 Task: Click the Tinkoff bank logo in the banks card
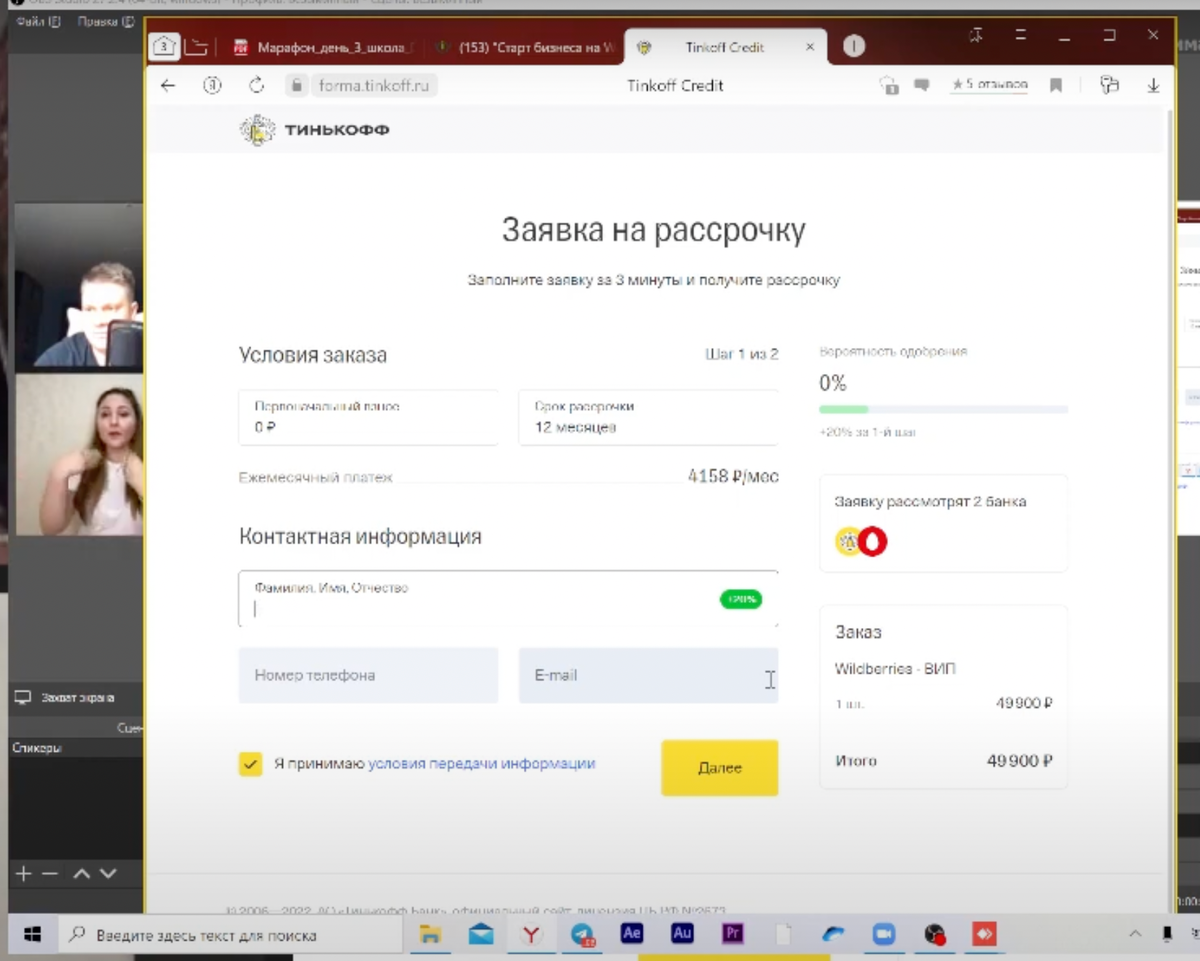point(849,541)
